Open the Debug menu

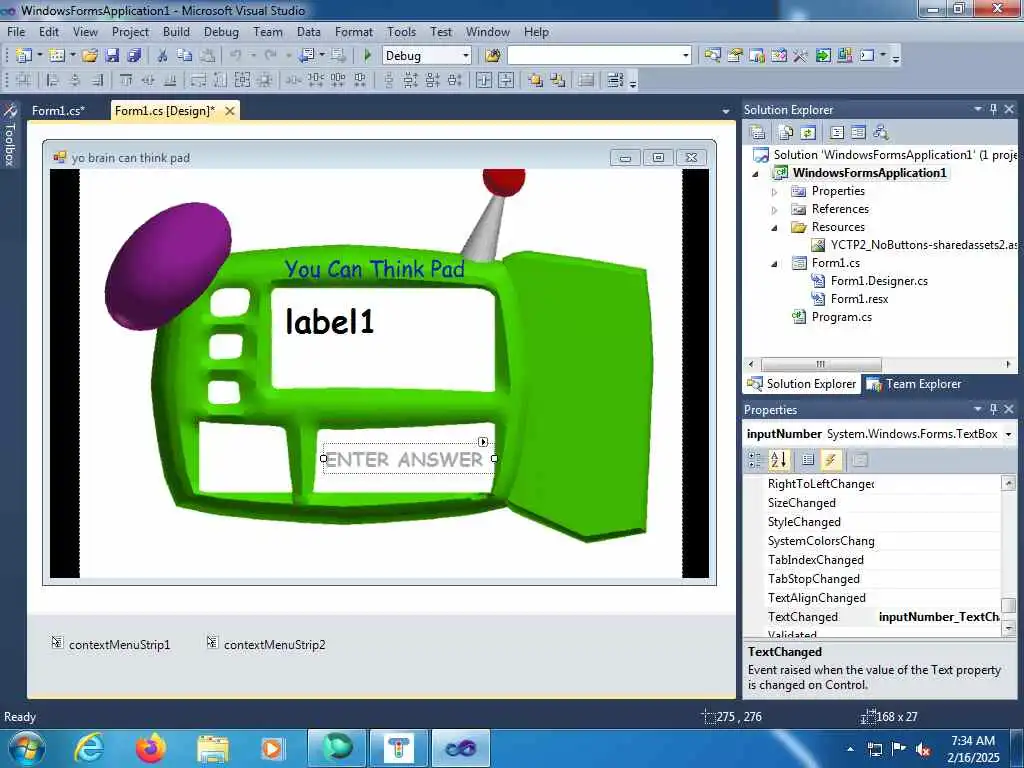(221, 31)
